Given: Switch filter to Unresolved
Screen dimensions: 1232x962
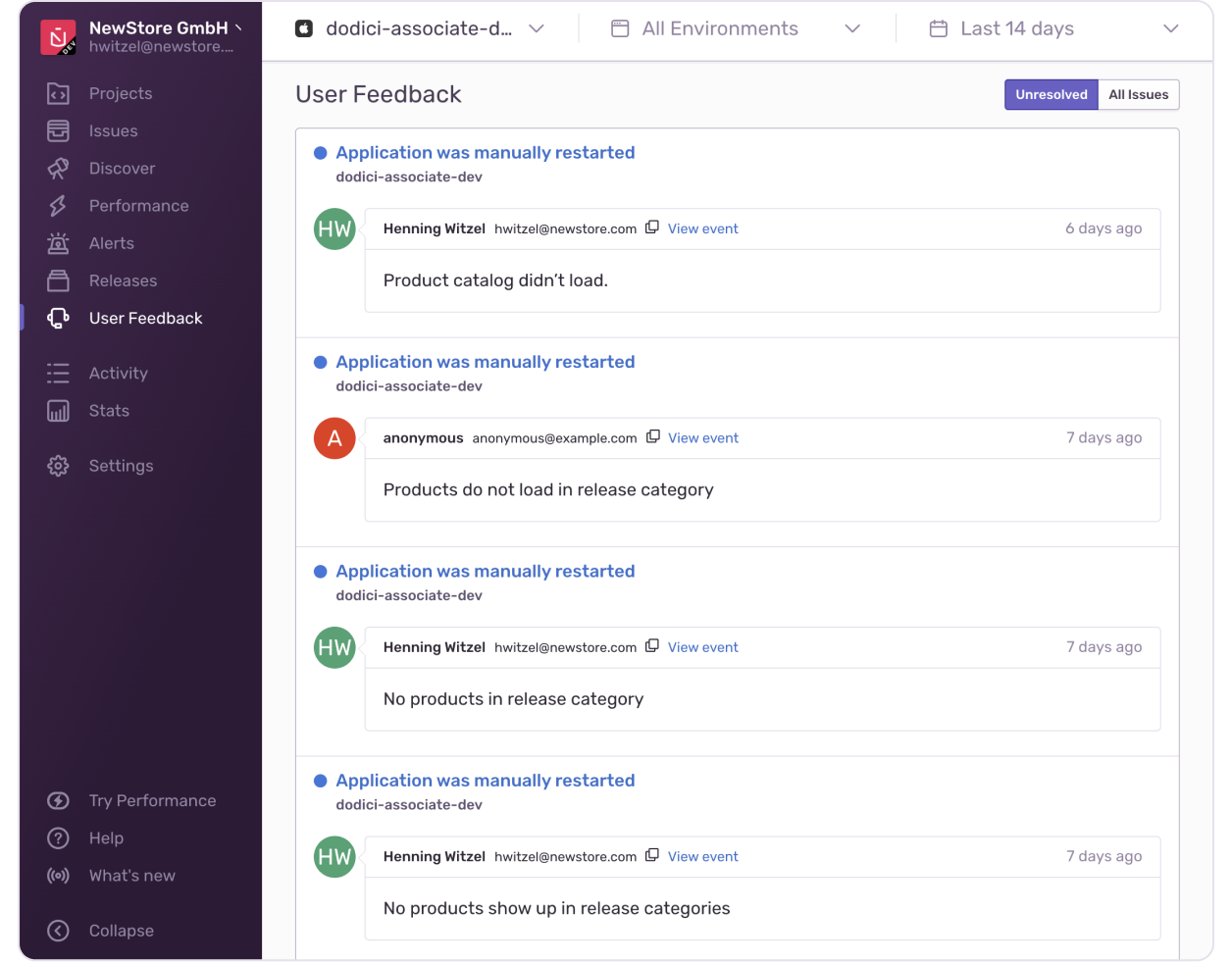Looking at the screenshot, I should (x=1051, y=95).
